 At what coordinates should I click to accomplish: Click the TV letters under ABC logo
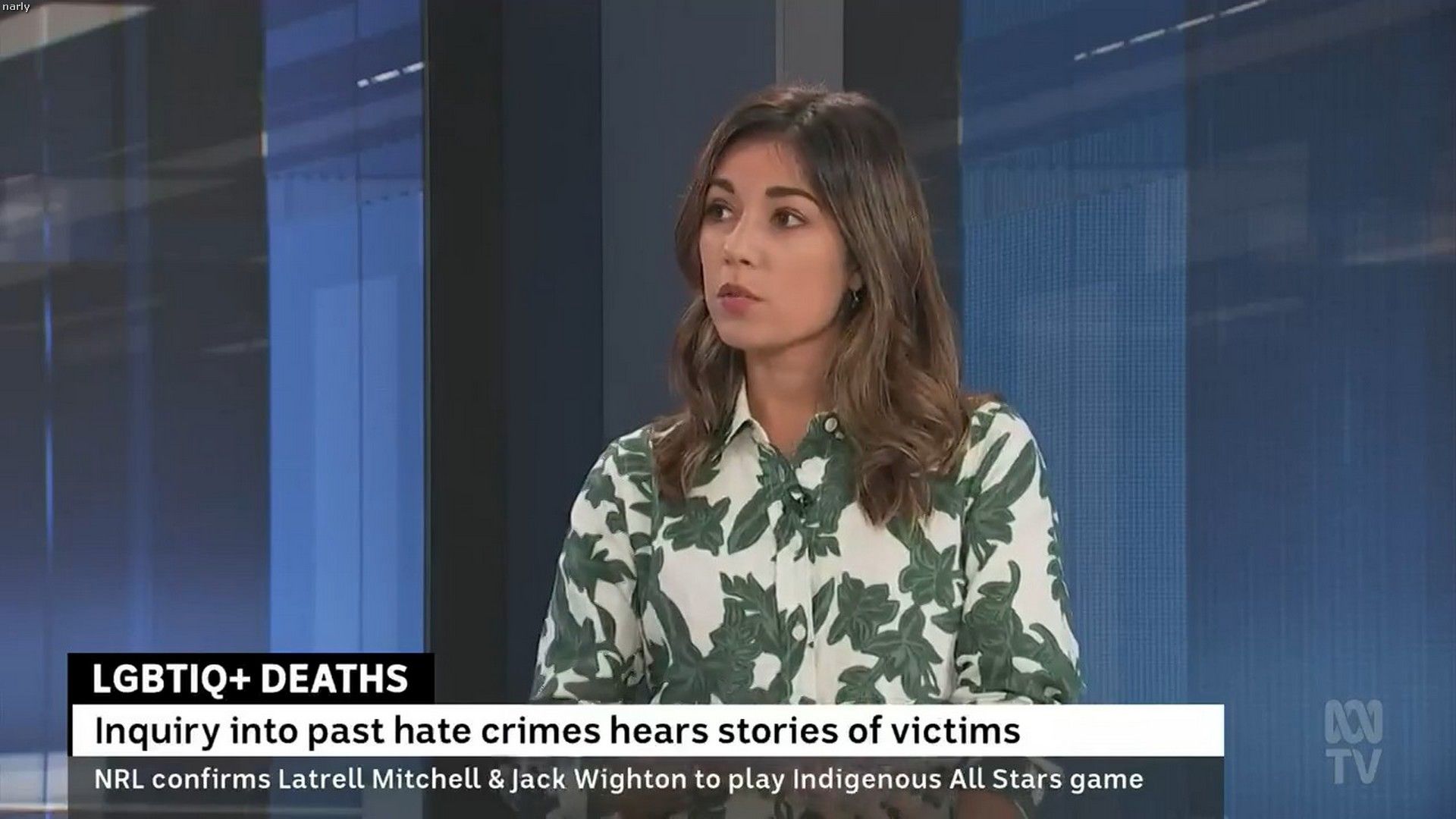pyautogui.click(x=1353, y=765)
